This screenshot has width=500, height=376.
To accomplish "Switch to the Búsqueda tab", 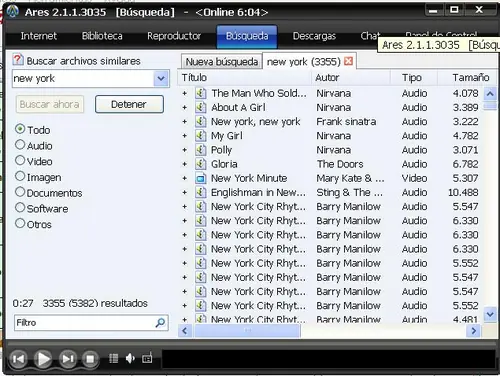I will point(247,36).
